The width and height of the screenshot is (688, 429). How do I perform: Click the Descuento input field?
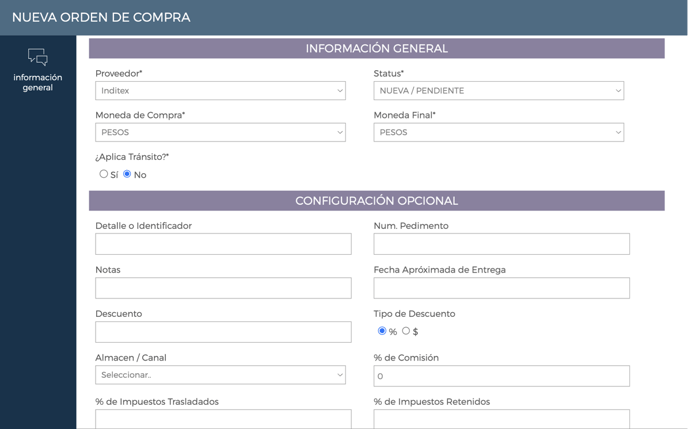[x=223, y=332]
